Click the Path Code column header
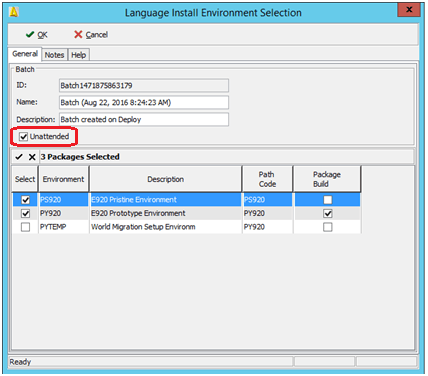This screenshot has width=428, height=376. click(x=267, y=179)
